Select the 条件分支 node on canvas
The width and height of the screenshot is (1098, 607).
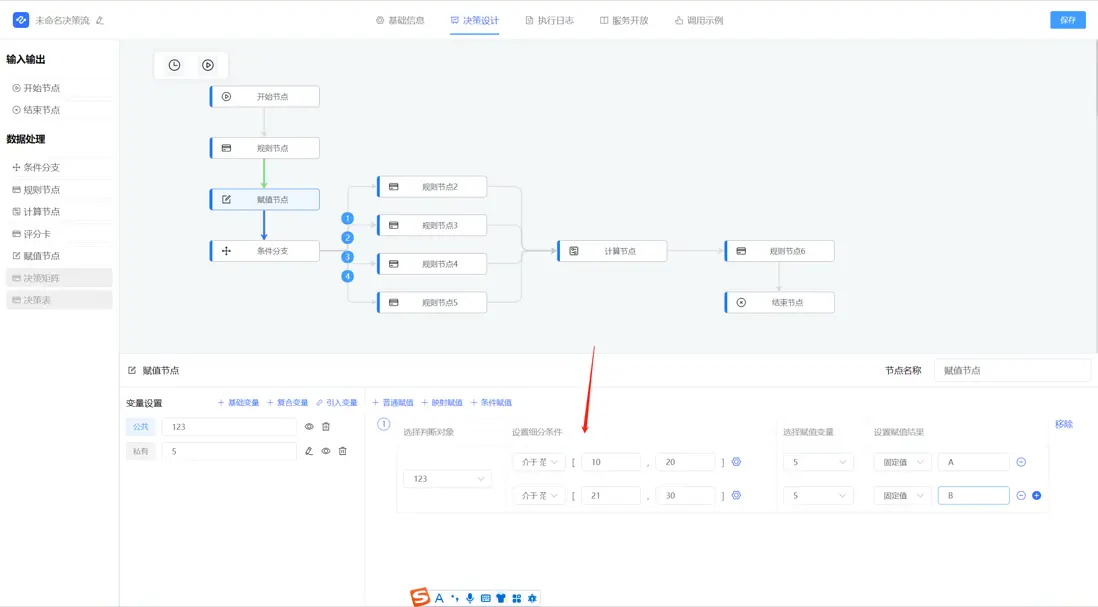265,251
